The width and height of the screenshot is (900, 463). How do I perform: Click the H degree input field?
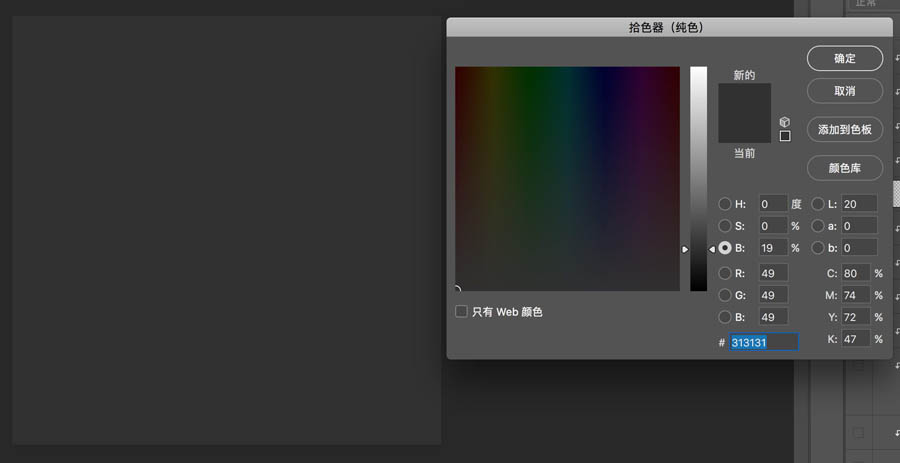[773, 204]
